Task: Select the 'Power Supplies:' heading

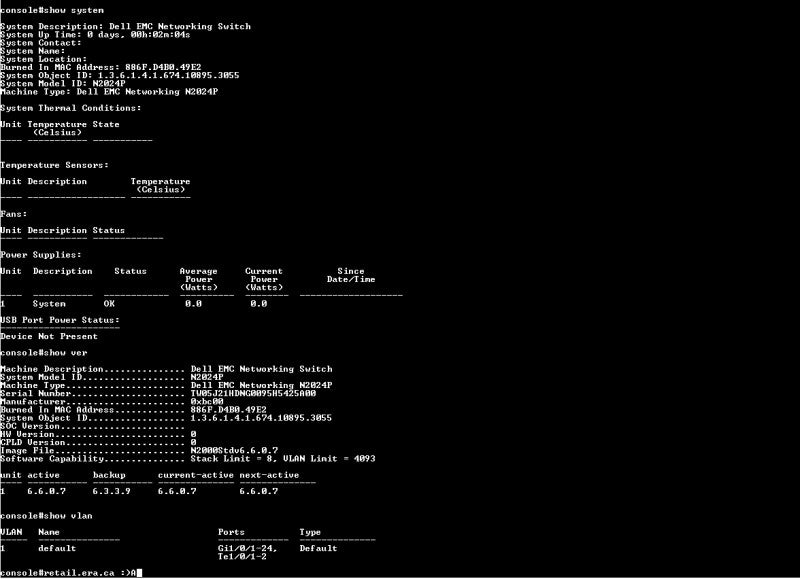Action: point(41,255)
